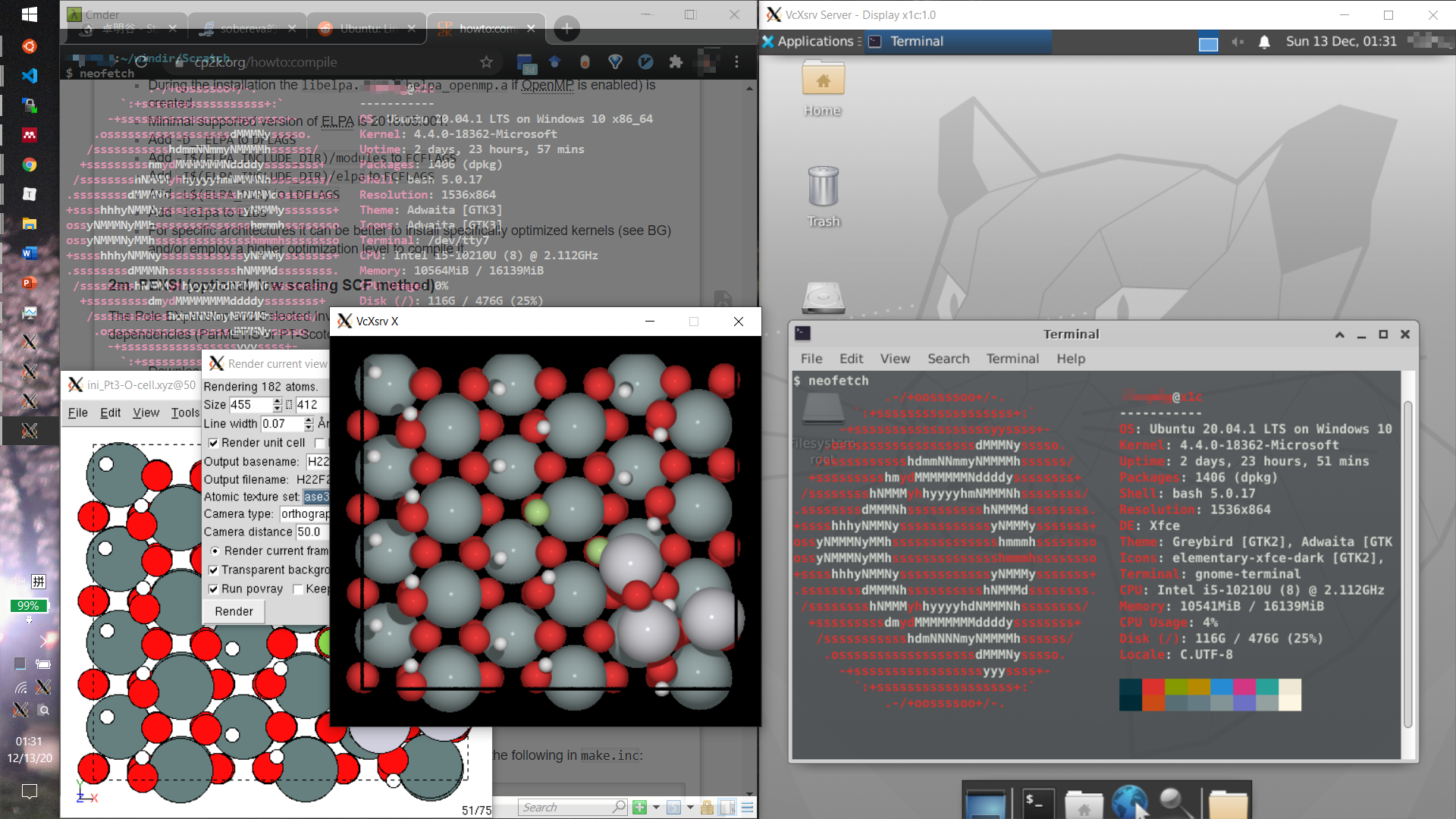The image size is (1456, 819).
Task: Click the lock icon in the Cmder status bar
Action: click(x=707, y=808)
